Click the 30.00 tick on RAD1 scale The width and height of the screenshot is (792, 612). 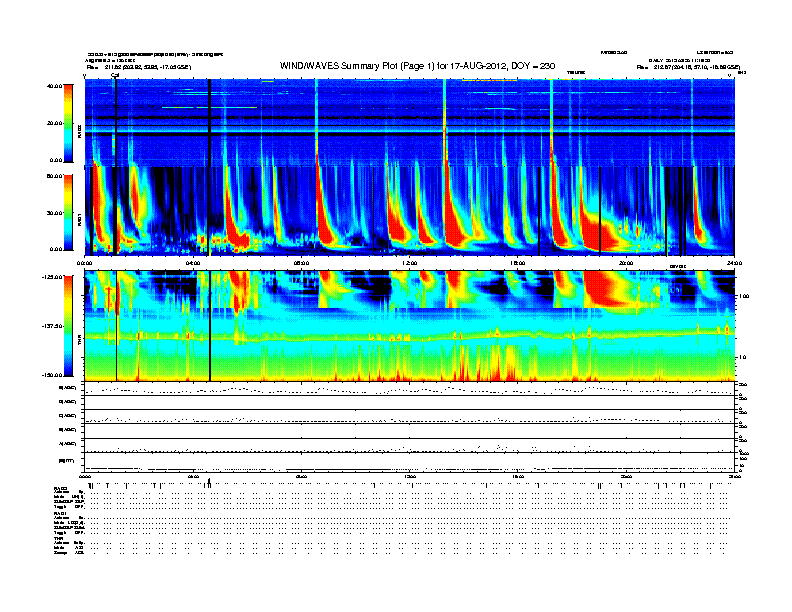[54, 213]
